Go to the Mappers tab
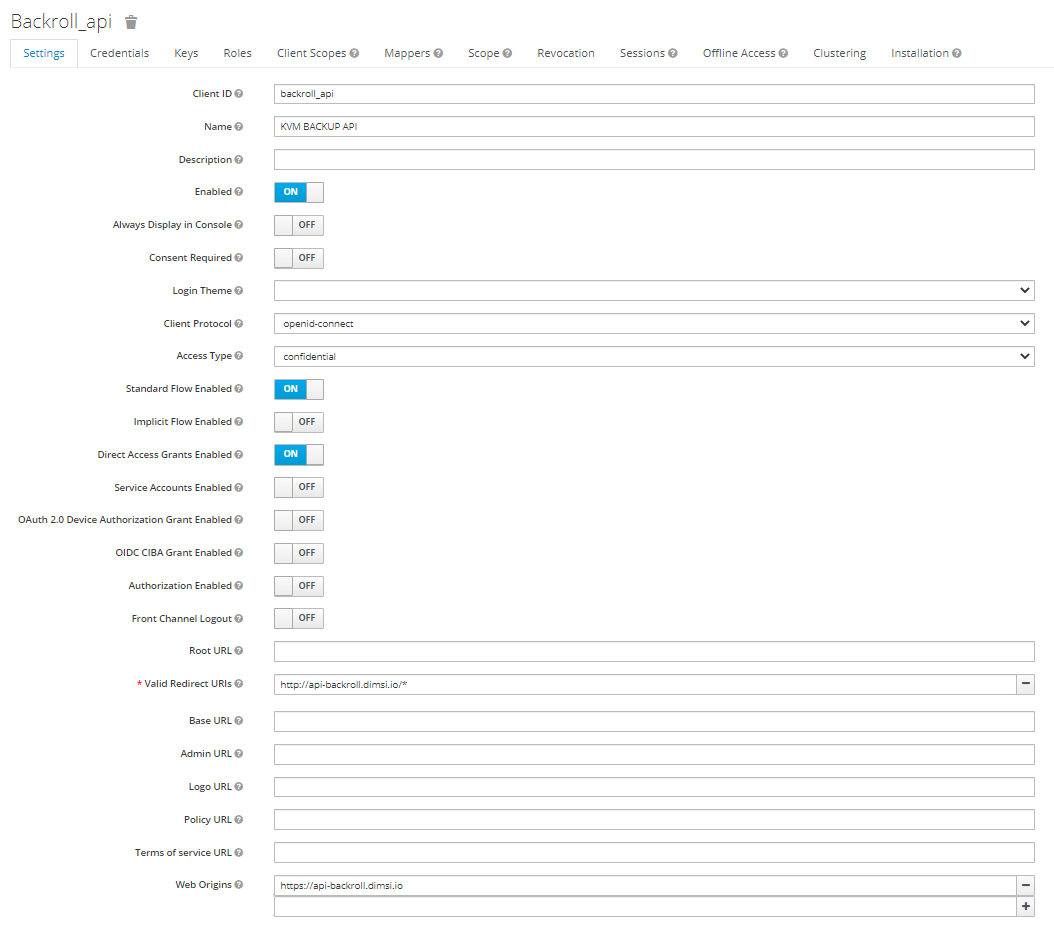This screenshot has width=1054, height=936. [x=413, y=53]
